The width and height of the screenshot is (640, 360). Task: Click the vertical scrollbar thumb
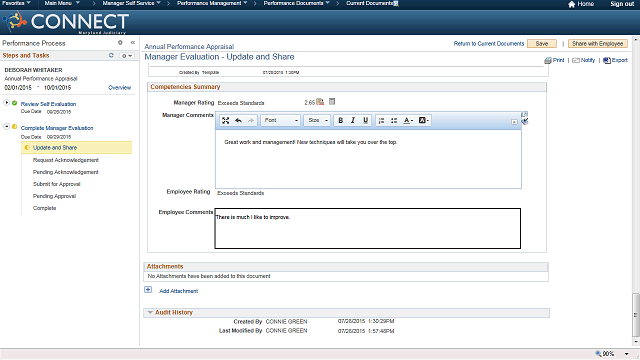click(636, 314)
